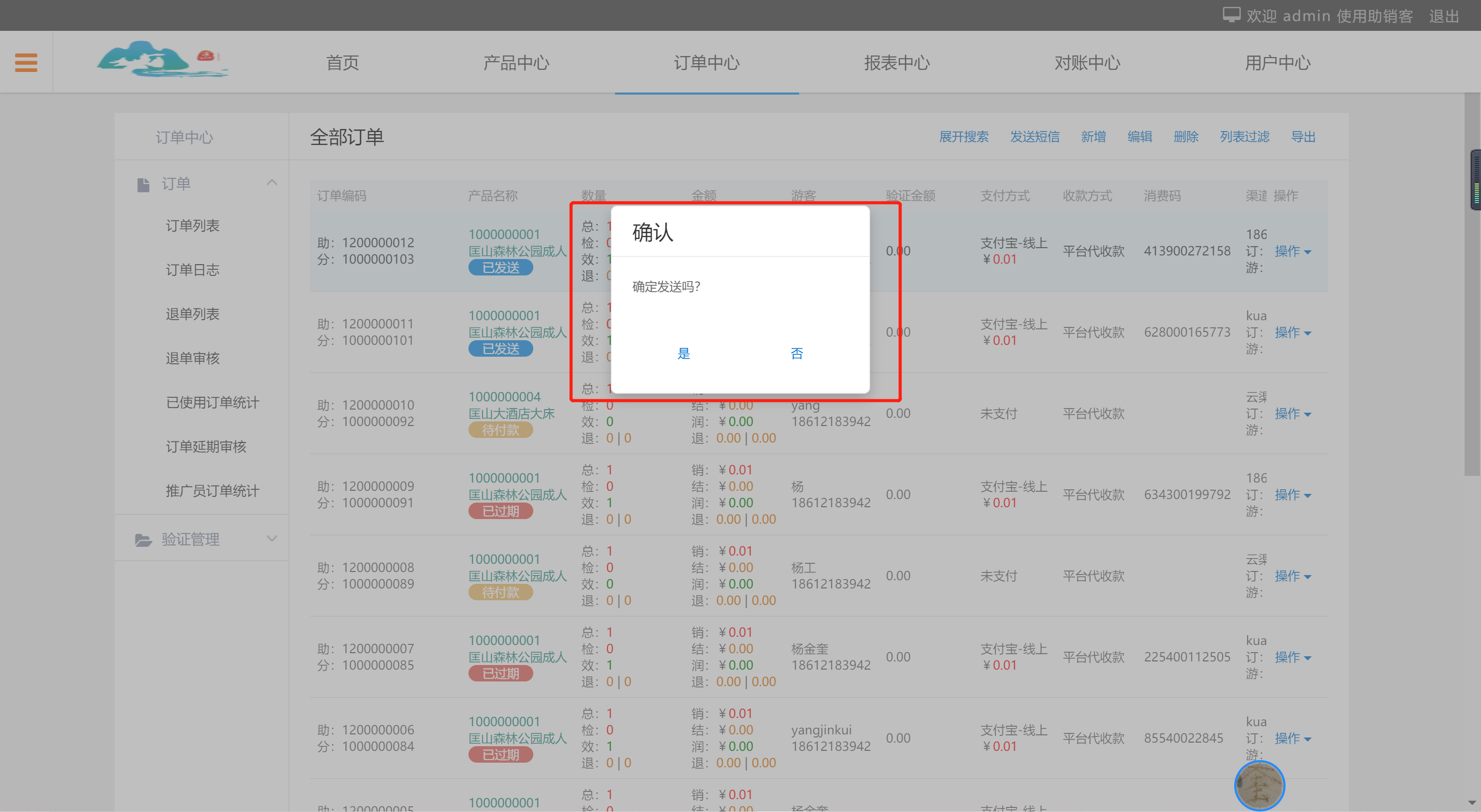Screen dimensions: 1481x812
Task: Open the 操作 dropdown on the first order row
Action: tap(1292, 251)
